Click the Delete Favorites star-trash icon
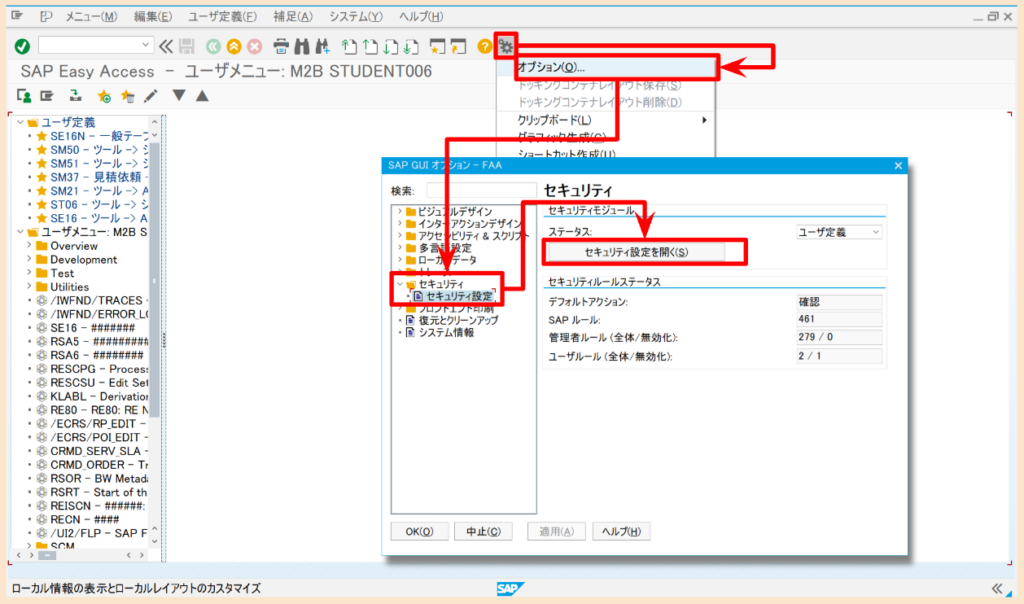 point(128,97)
